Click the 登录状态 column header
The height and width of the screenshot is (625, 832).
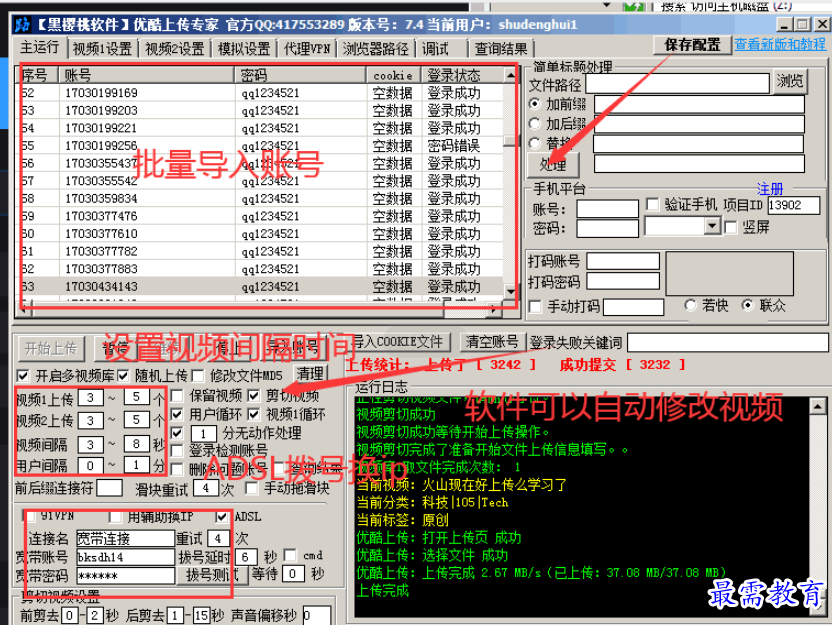(x=462, y=75)
